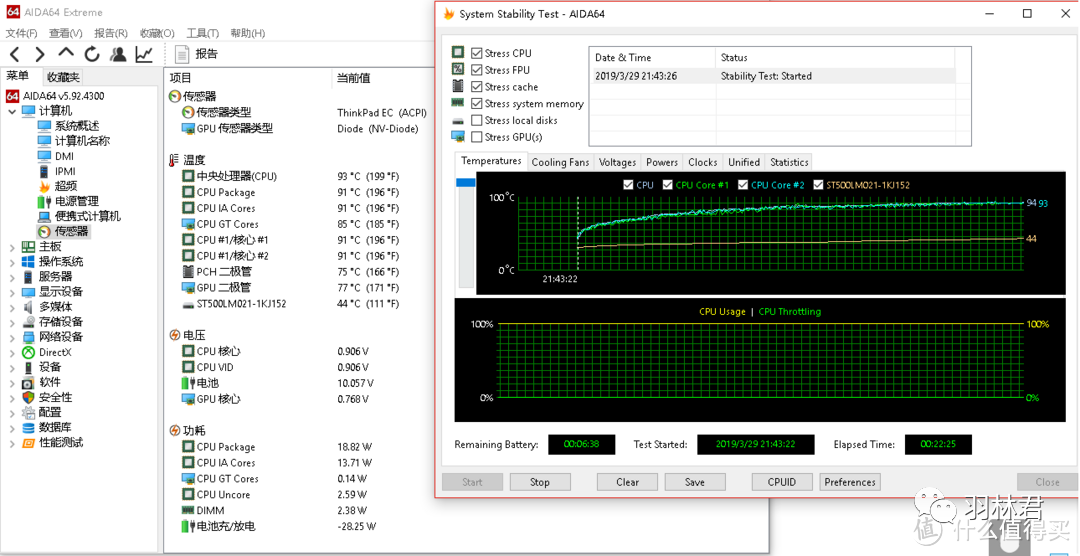Enable Stress local disks checkbox

pyautogui.click(x=477, y=120)
